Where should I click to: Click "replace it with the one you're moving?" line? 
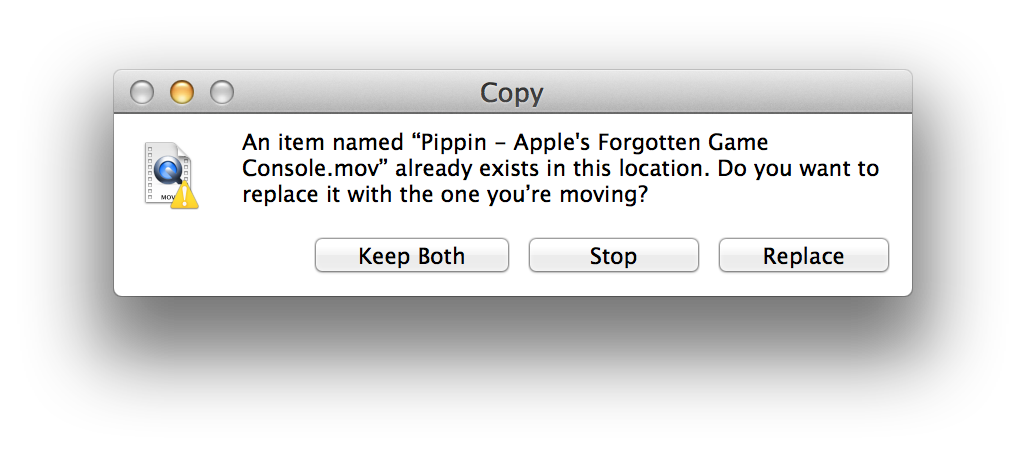point(445,196)
